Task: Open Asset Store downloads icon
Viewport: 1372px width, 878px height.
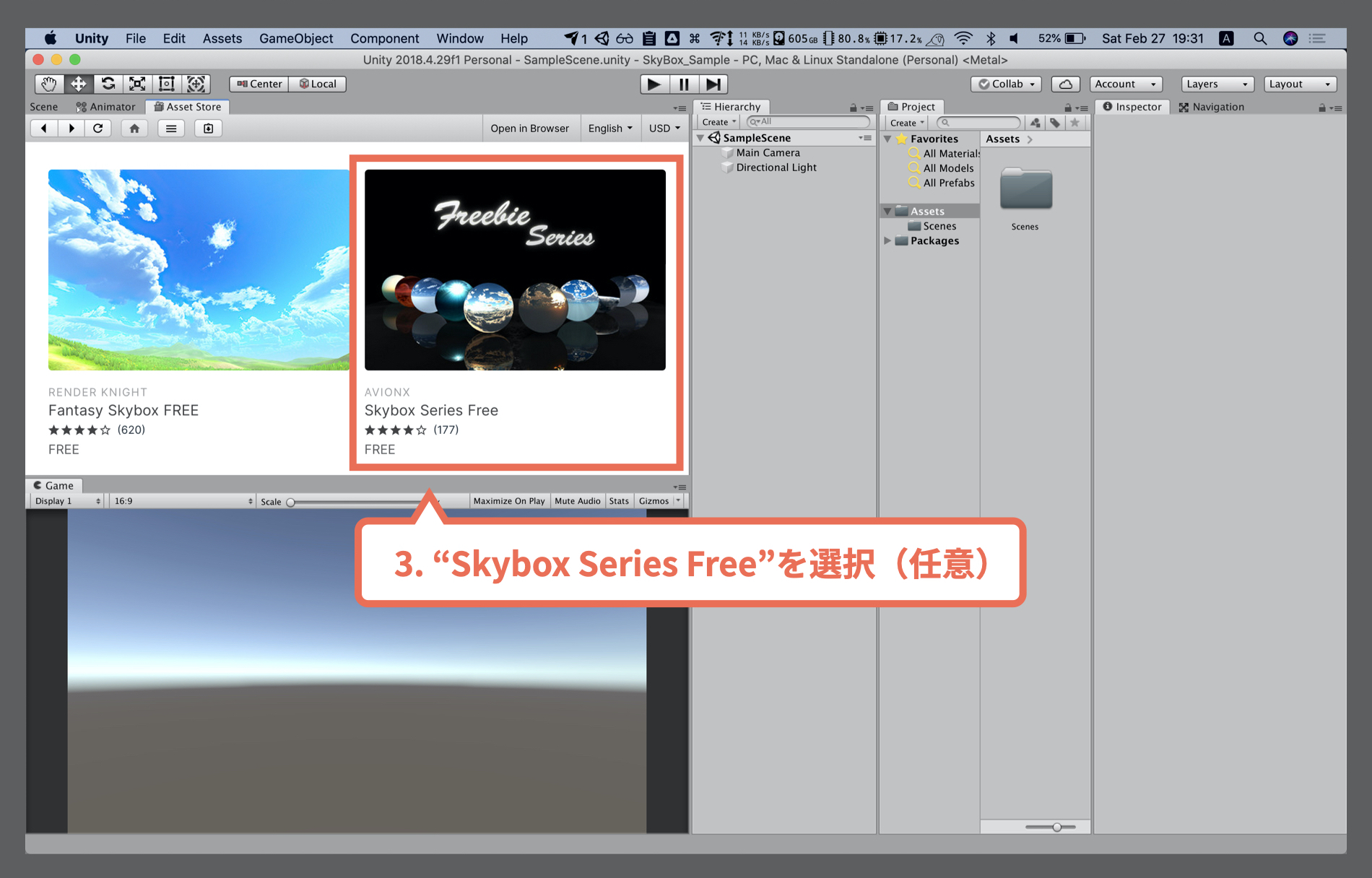Action: point(208,128)
